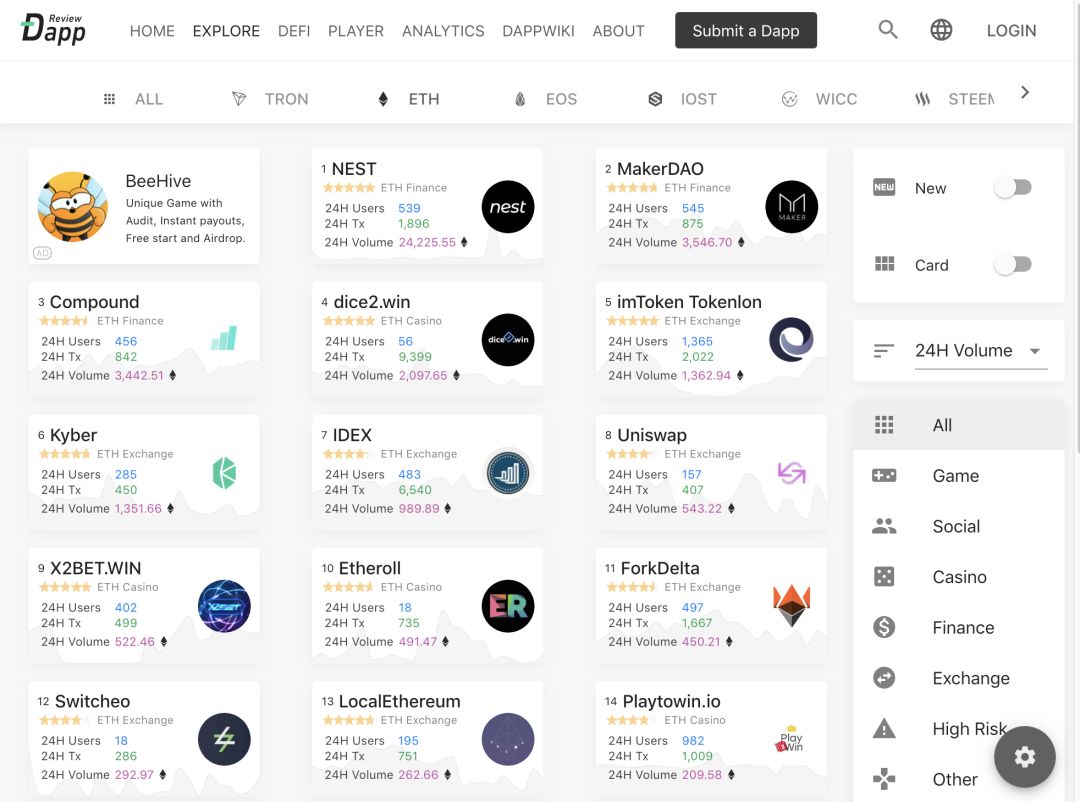Open the search magnifier icon
The width and height of the screenshot is (1080, 802).
click(888, 30)
